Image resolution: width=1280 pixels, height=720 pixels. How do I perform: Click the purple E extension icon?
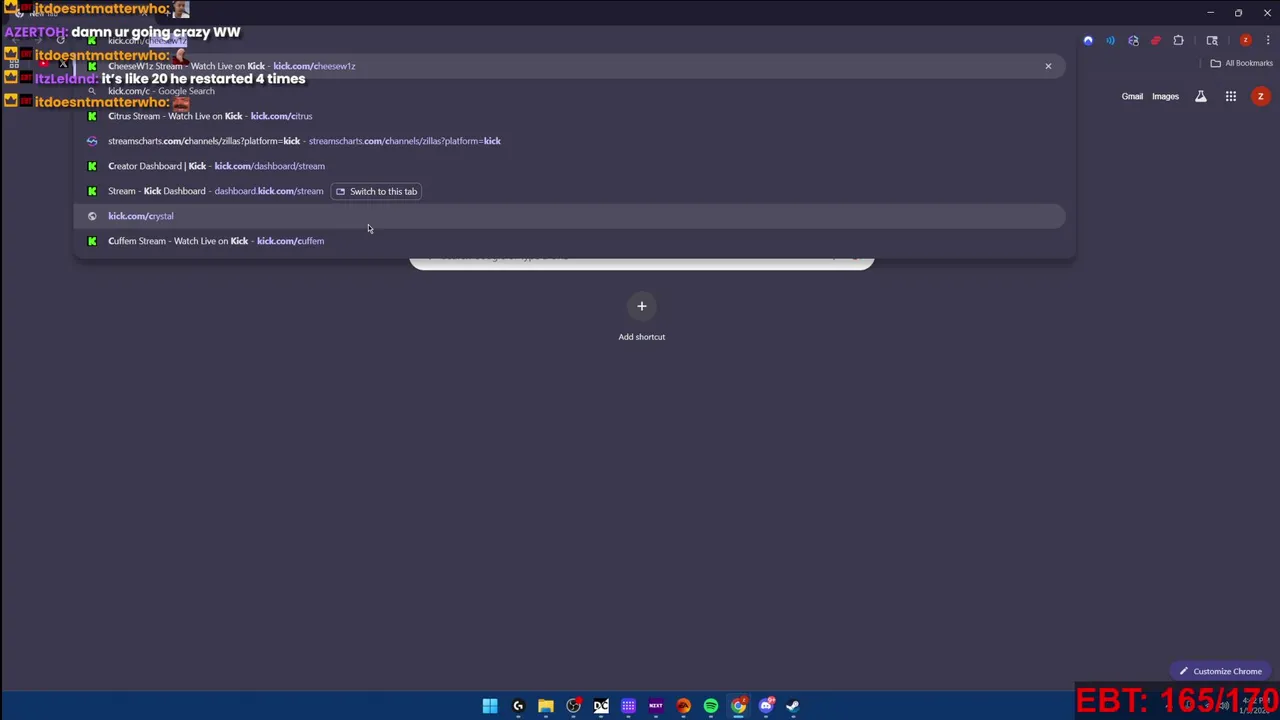click(x=1133, y=41)
